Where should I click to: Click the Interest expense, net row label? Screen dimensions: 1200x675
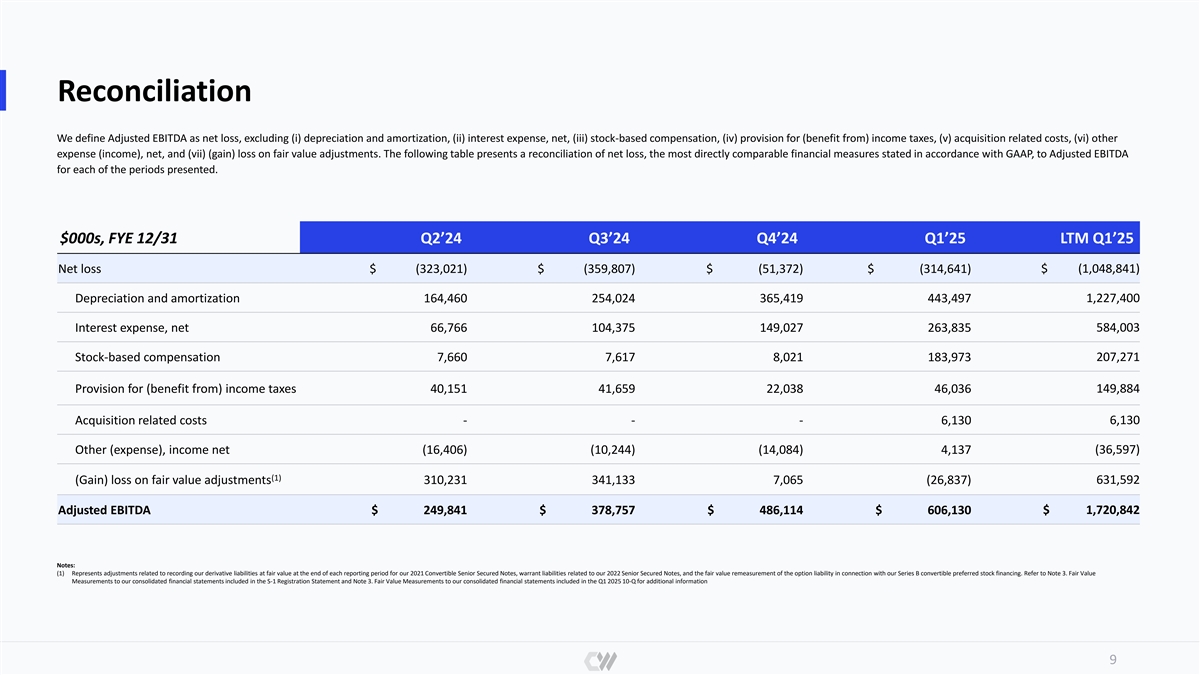(x=131, y=328)
